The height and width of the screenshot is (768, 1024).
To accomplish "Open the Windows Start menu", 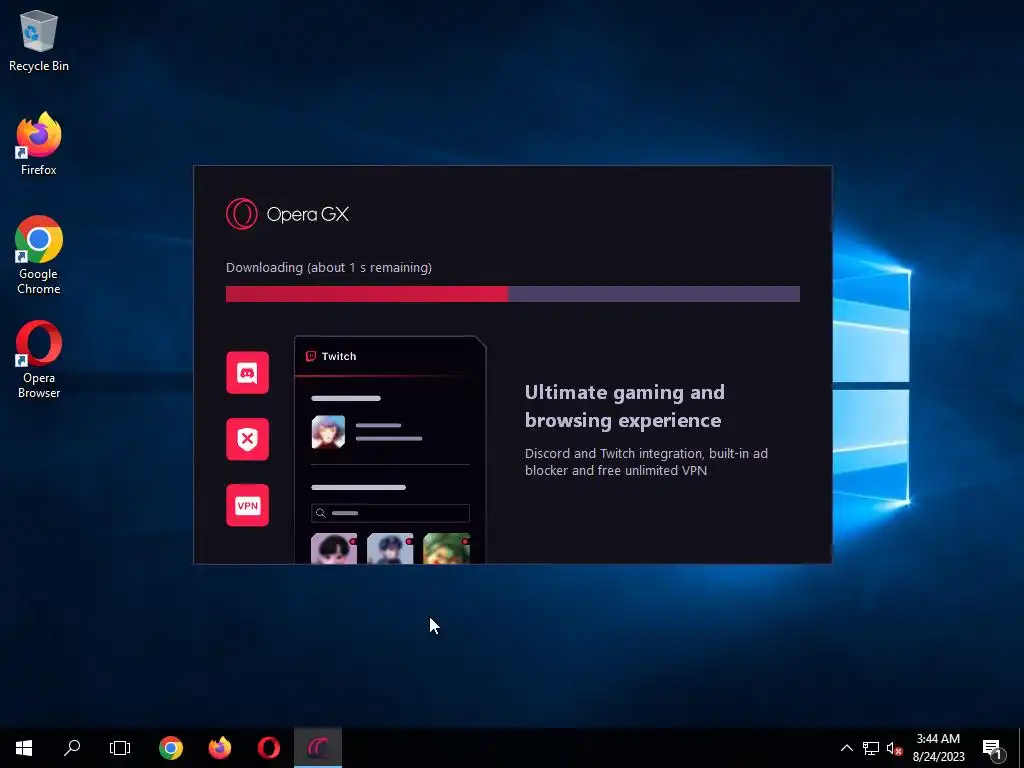I will coord(24,748).
